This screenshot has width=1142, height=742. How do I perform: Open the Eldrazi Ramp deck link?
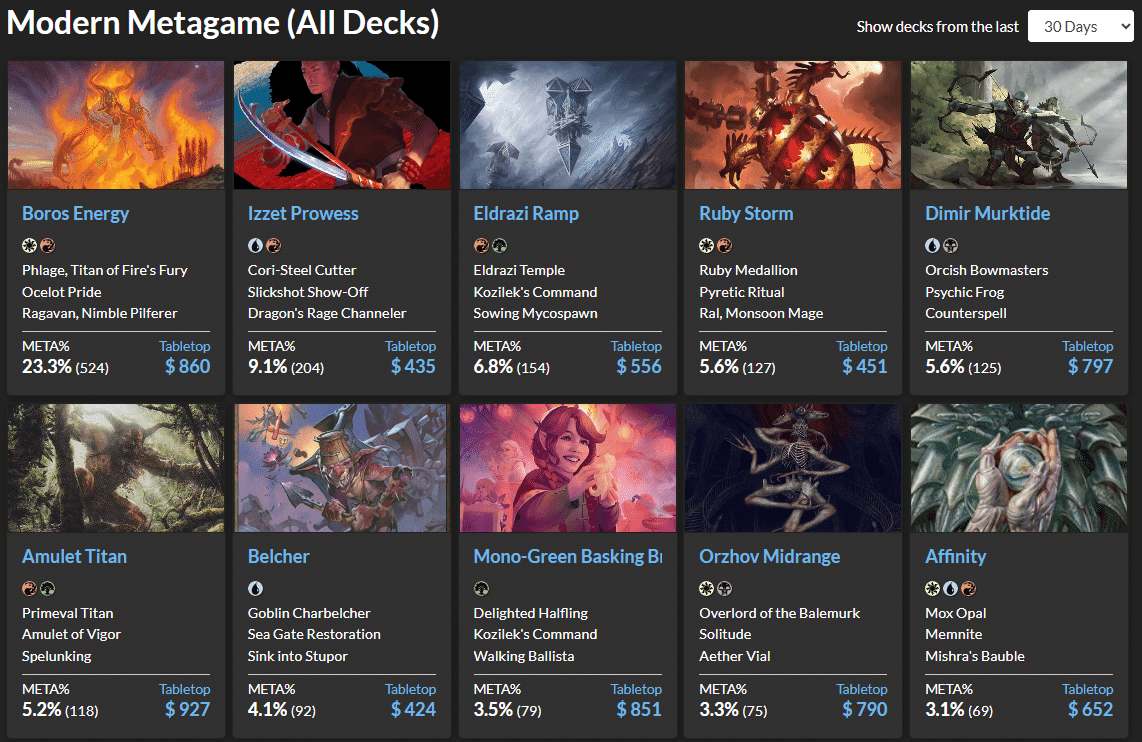coord(526,213)
